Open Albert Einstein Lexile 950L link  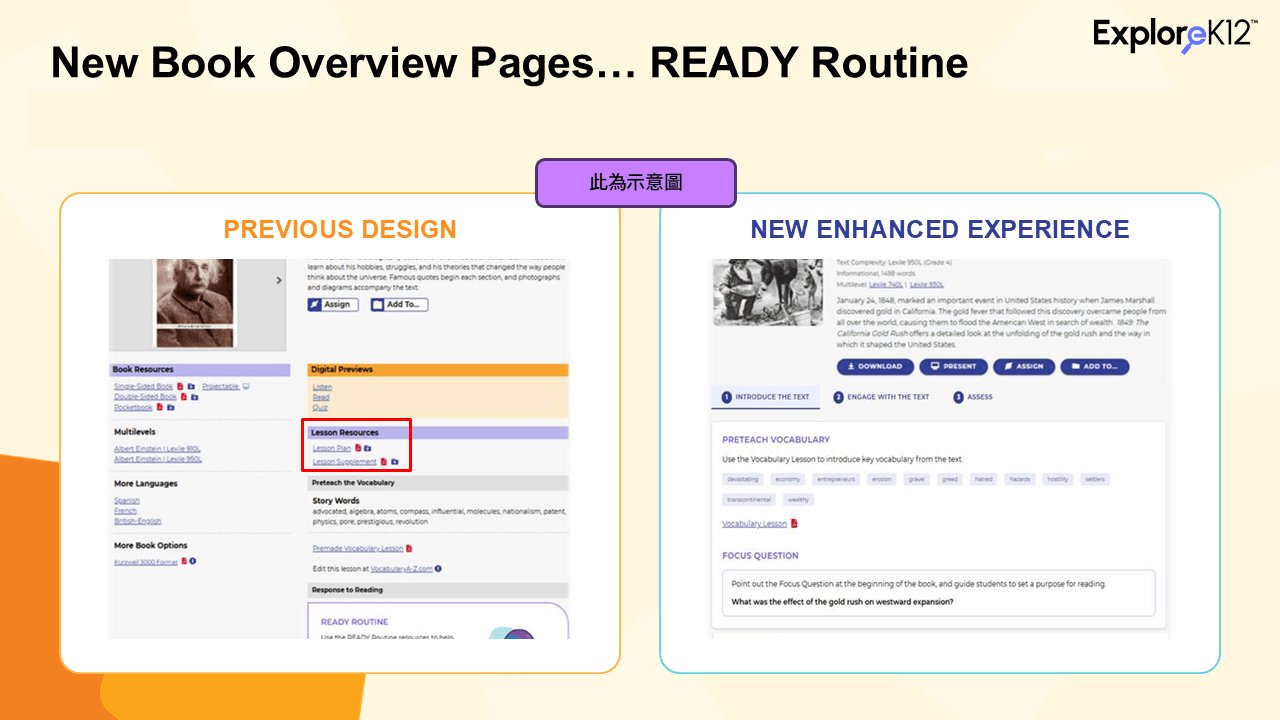(158, 459)
